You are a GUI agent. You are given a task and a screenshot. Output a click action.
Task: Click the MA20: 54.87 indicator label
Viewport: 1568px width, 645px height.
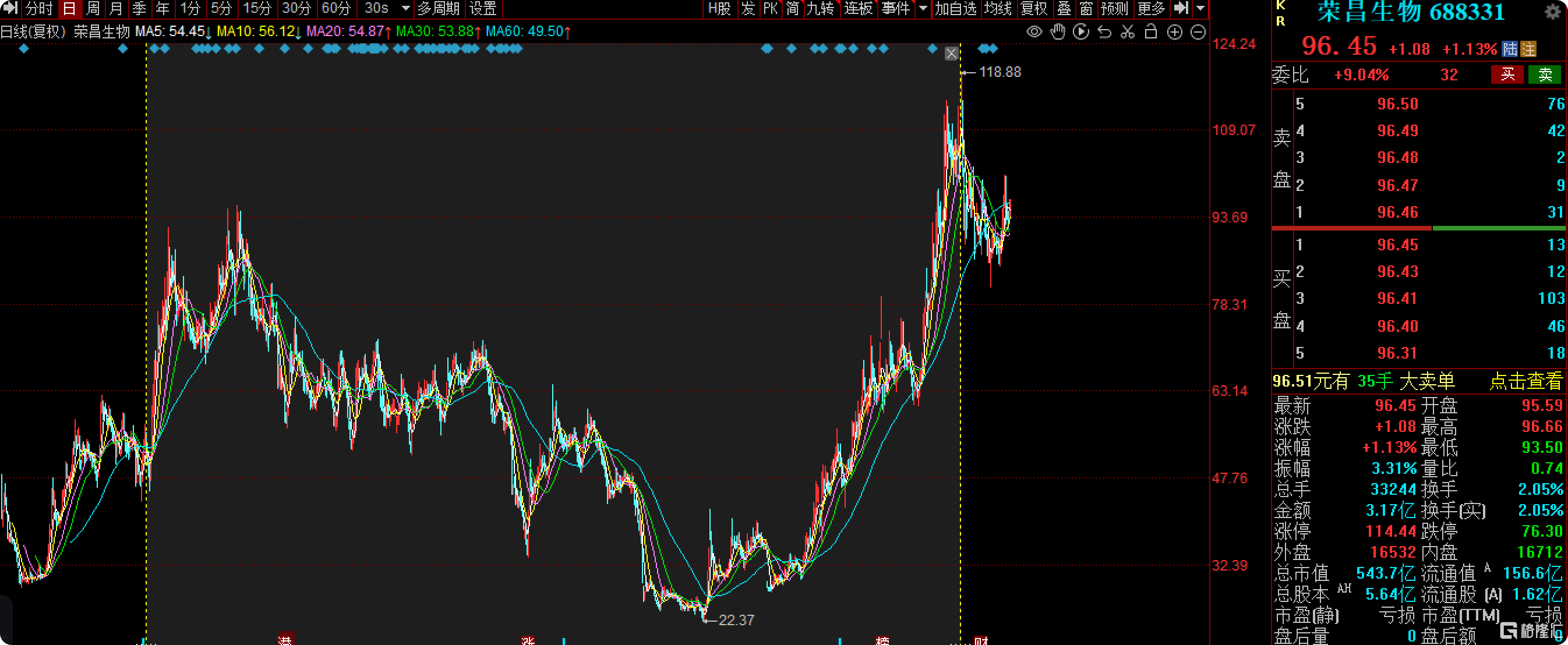click(x=348, y=31)
